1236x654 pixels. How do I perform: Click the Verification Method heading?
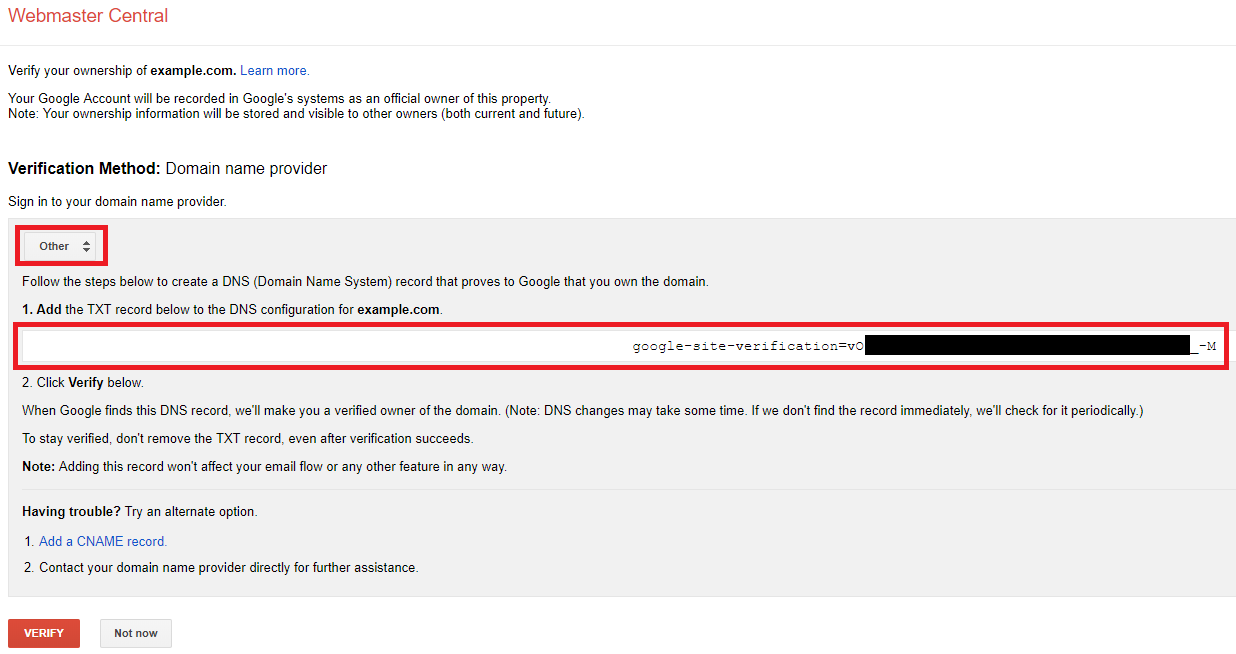click(84, 169)
